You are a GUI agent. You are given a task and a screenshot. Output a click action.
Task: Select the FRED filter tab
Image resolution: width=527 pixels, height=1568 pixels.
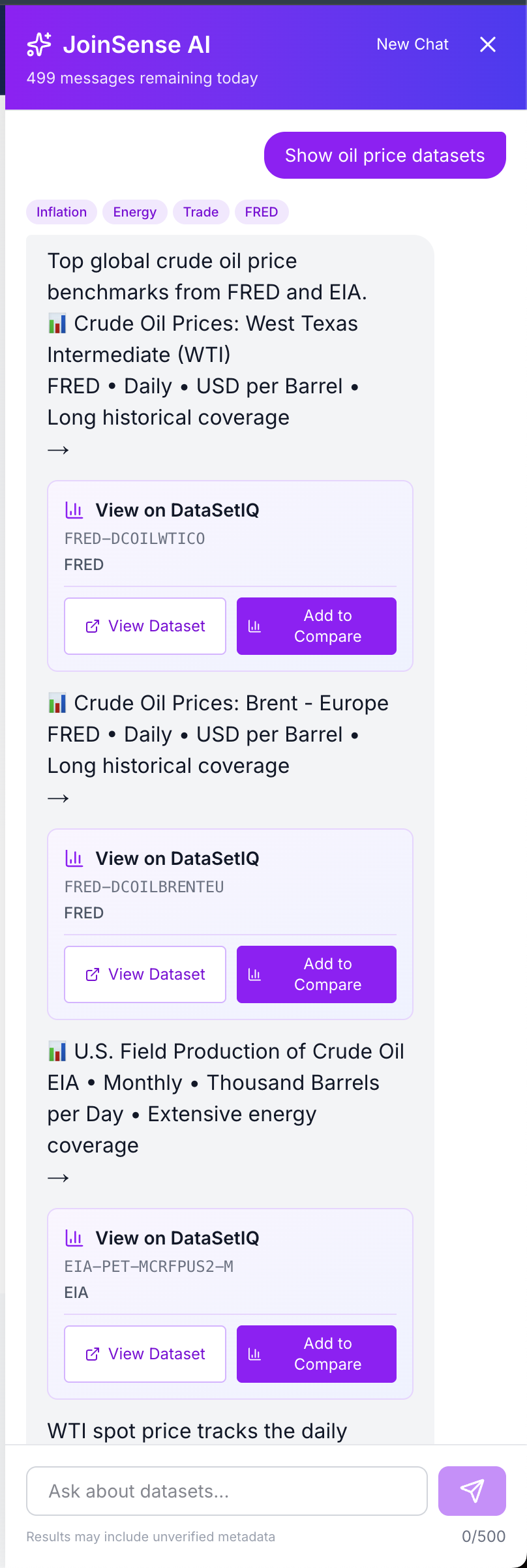click(x=261, y=211)
